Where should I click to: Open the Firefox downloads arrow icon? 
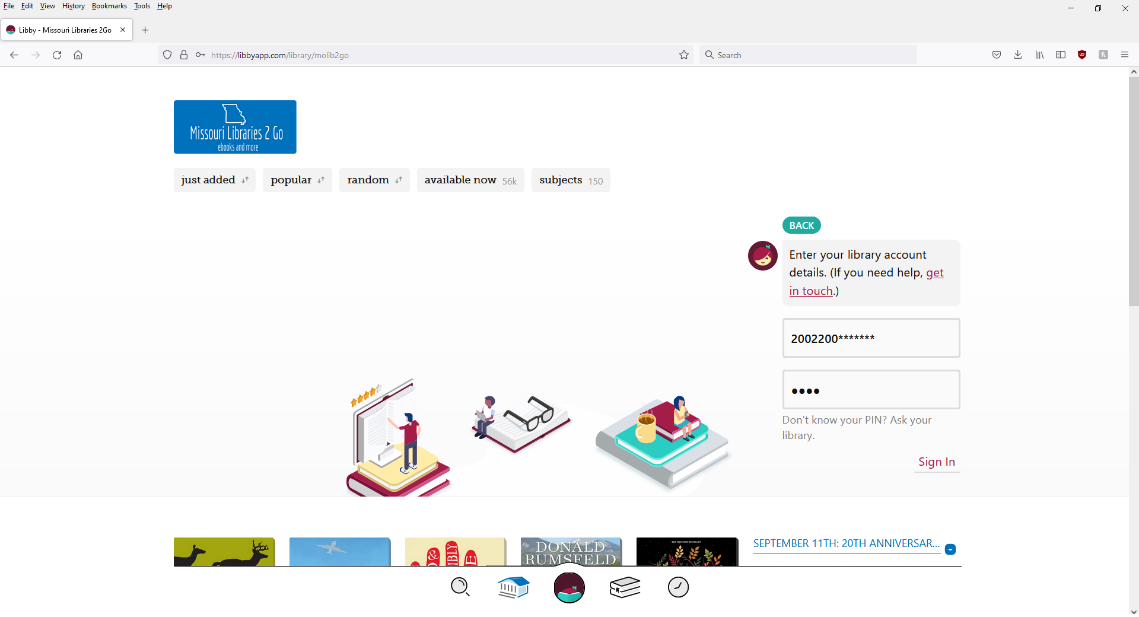1018,55
